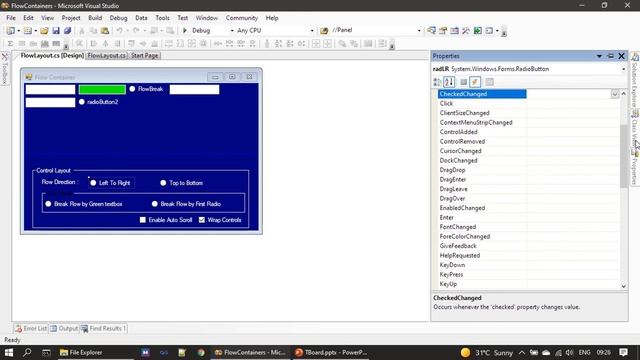Click the Properties list scrollbar thumb
Viewport: 640px width, 360px height.
(x=623, y=156)
